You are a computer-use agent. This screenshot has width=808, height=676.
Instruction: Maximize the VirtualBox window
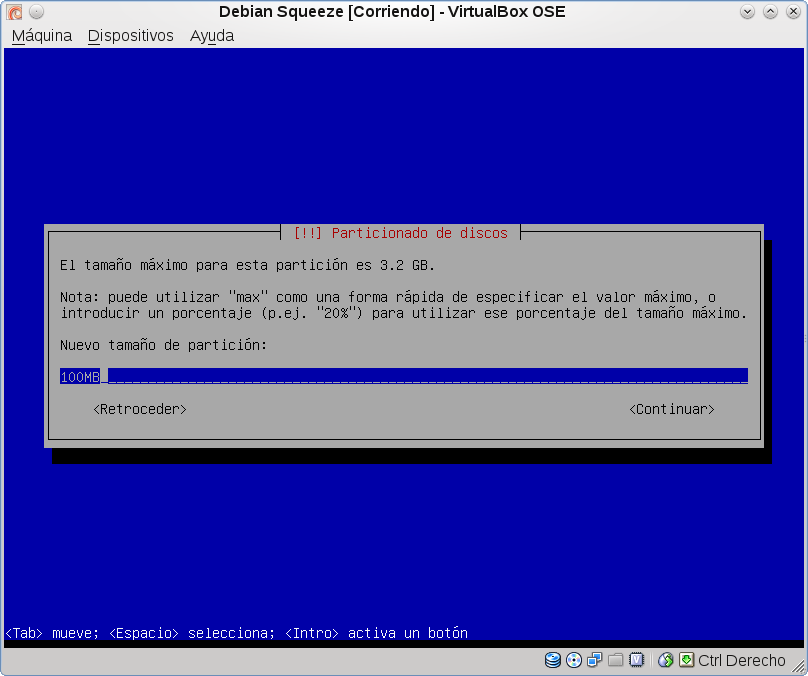(770, 11)
